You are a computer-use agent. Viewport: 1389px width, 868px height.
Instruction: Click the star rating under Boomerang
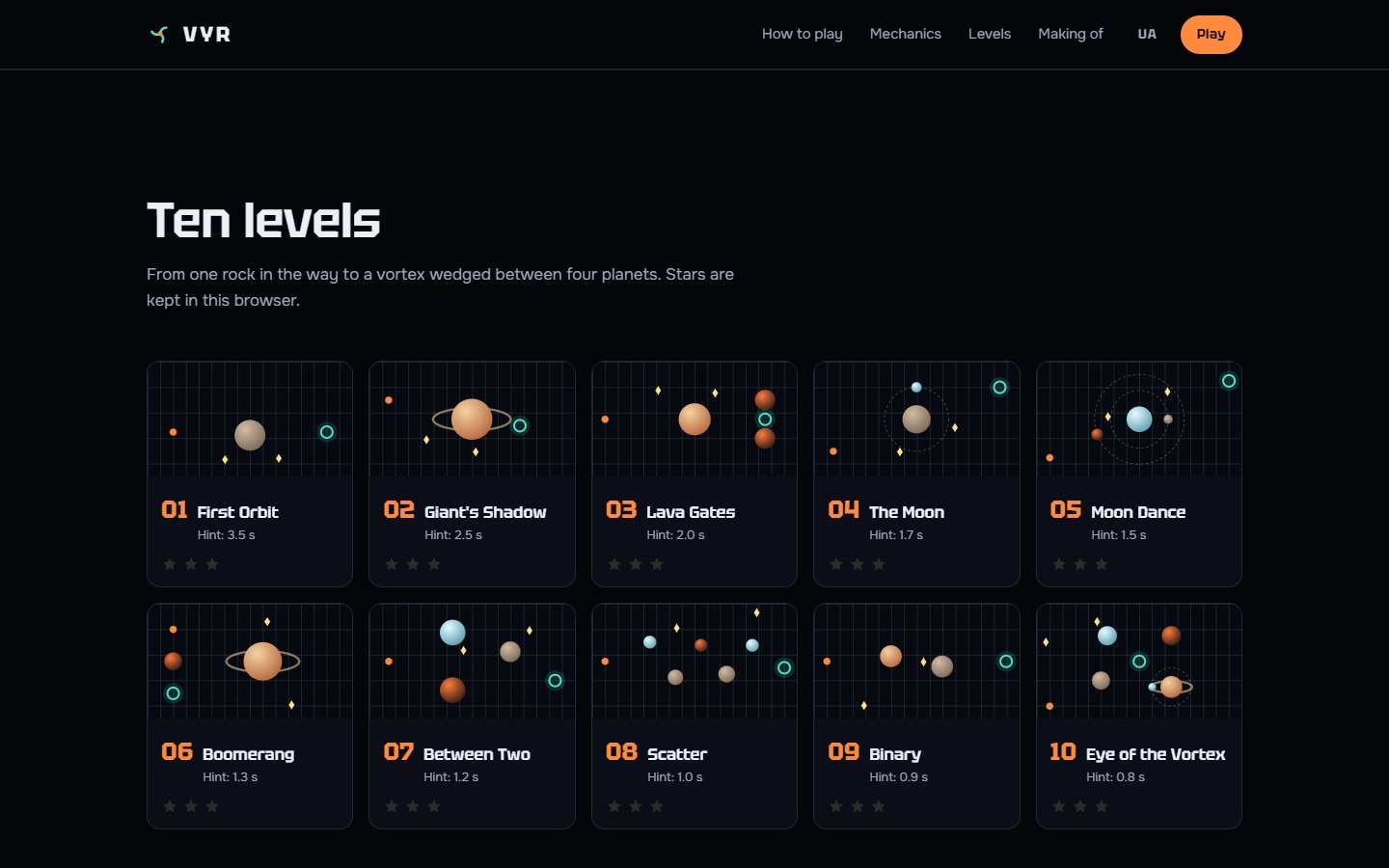pos(191,806)
